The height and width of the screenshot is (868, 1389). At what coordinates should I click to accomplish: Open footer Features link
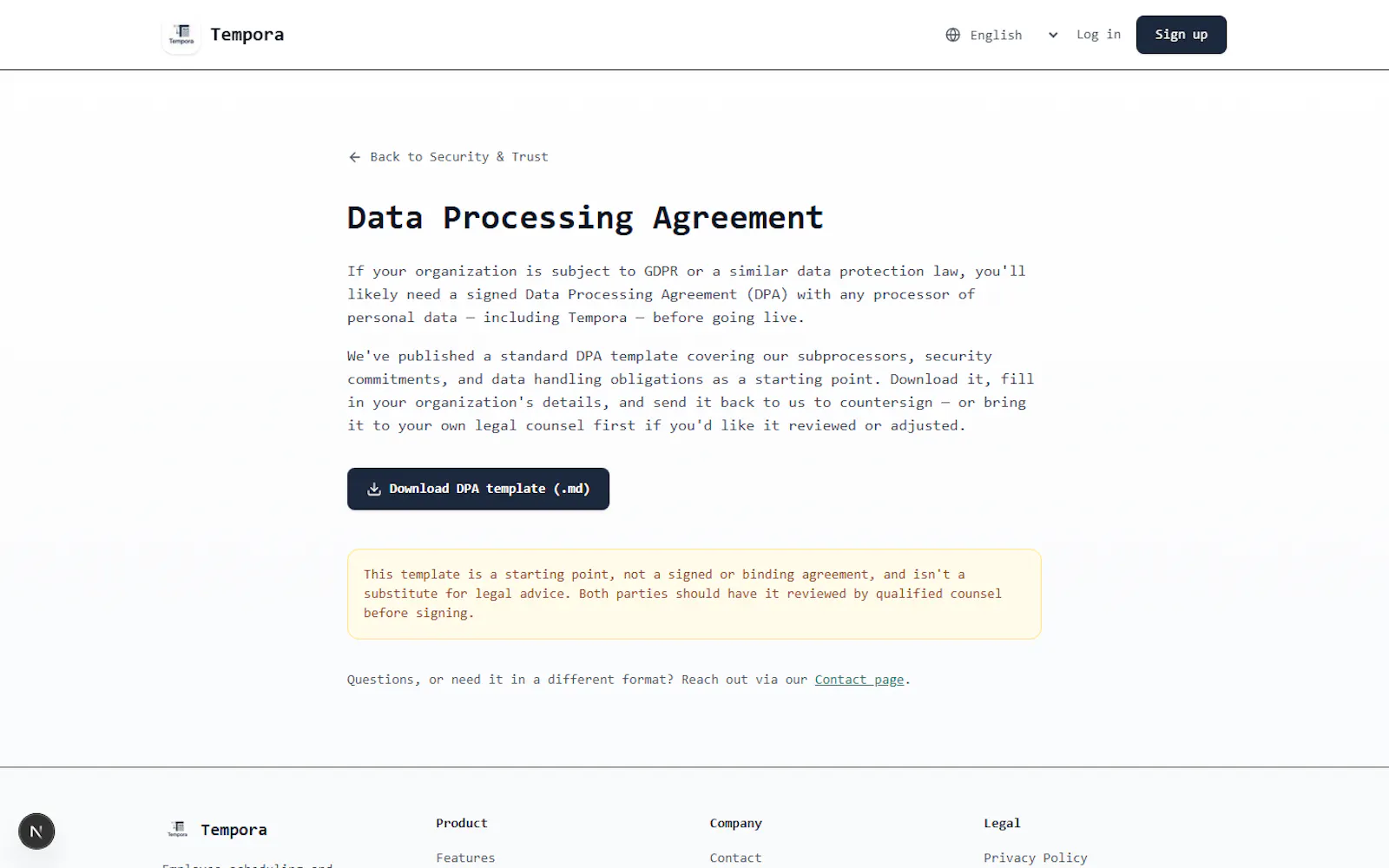point(465,858)
